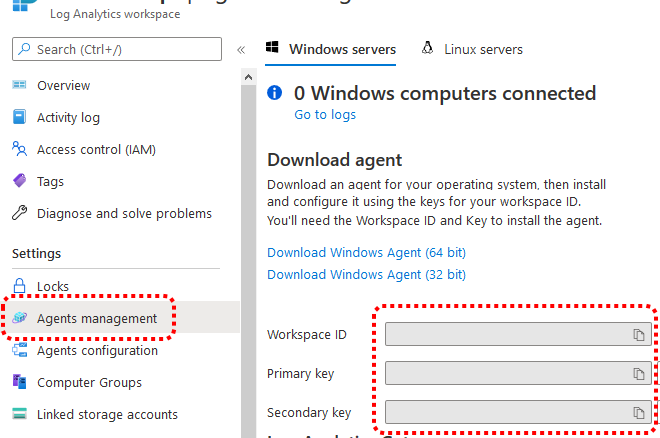The height and width of the screenshot is (438, 660).
Task: Click the blue info icon
Action: [x=274, y=92]
